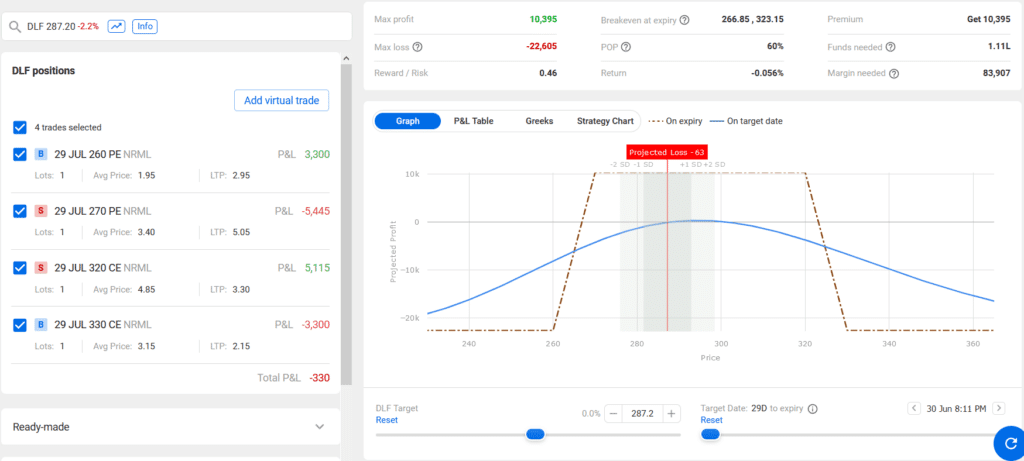1024x461 pixels.
Task: Open the Strategy Chart tab
Action: tap(605, 121)
